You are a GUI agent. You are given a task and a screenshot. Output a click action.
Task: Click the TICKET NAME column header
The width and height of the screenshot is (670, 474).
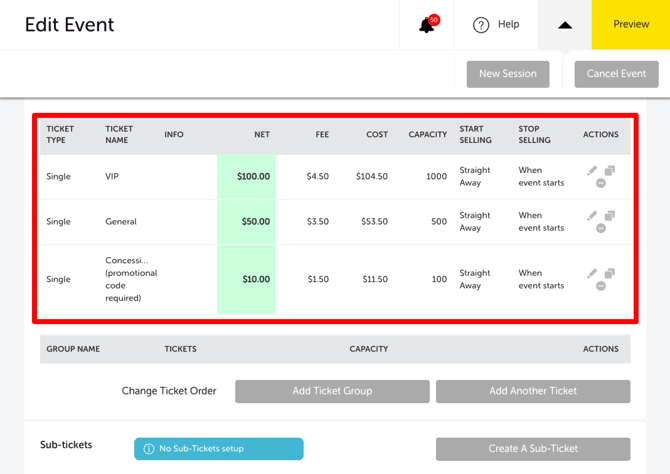[x=119, y=135]
